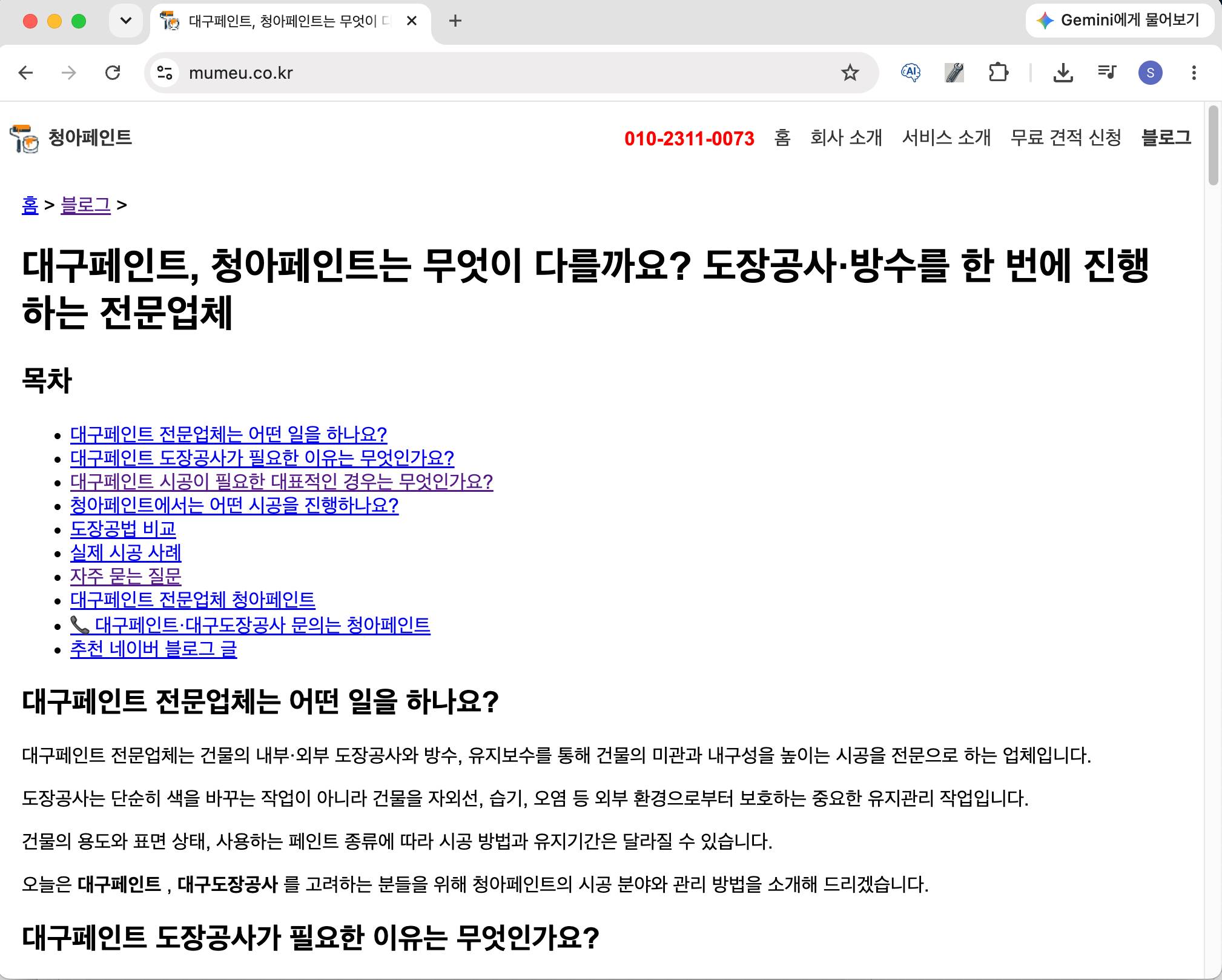This screenshot has height=980, width=1222.
Task: Open 서비스 소개 menu item
Action: tap(946, 138)
